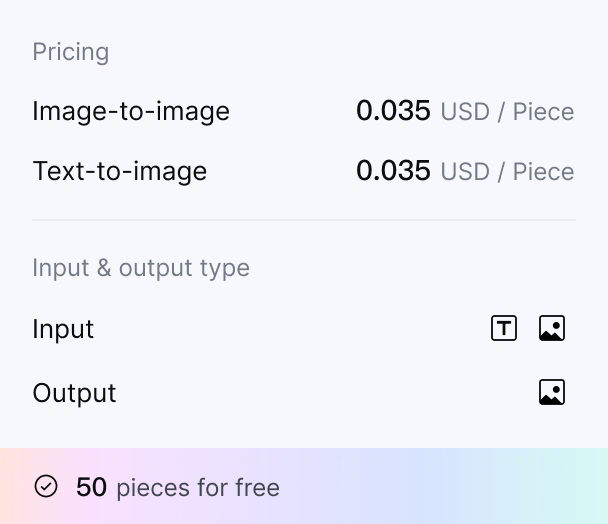Select the "Image-to-image" pricing label
The image size is (608, 524).
pos(131,111)
